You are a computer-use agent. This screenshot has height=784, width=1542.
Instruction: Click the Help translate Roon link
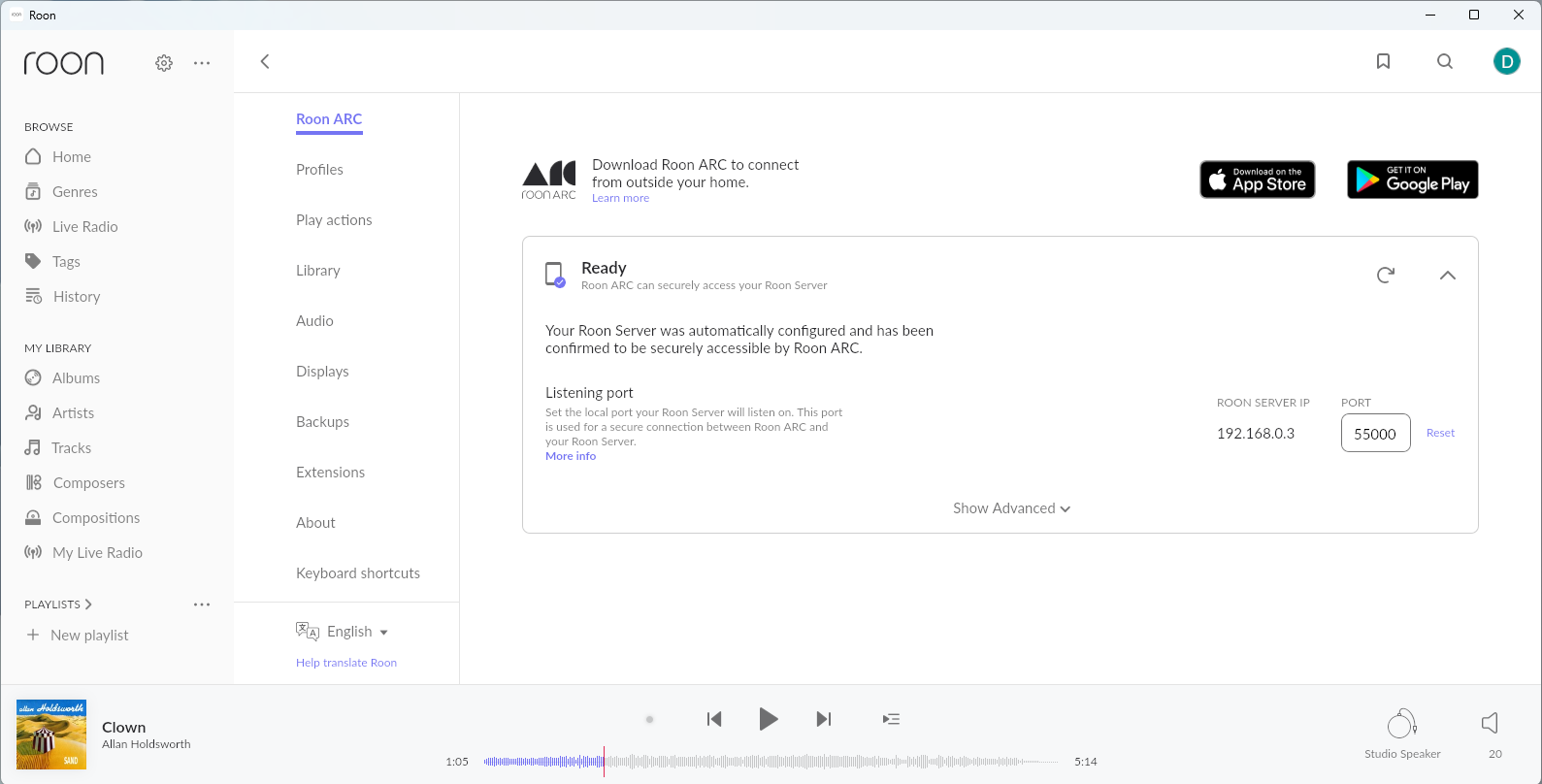[x=346, y=663]
